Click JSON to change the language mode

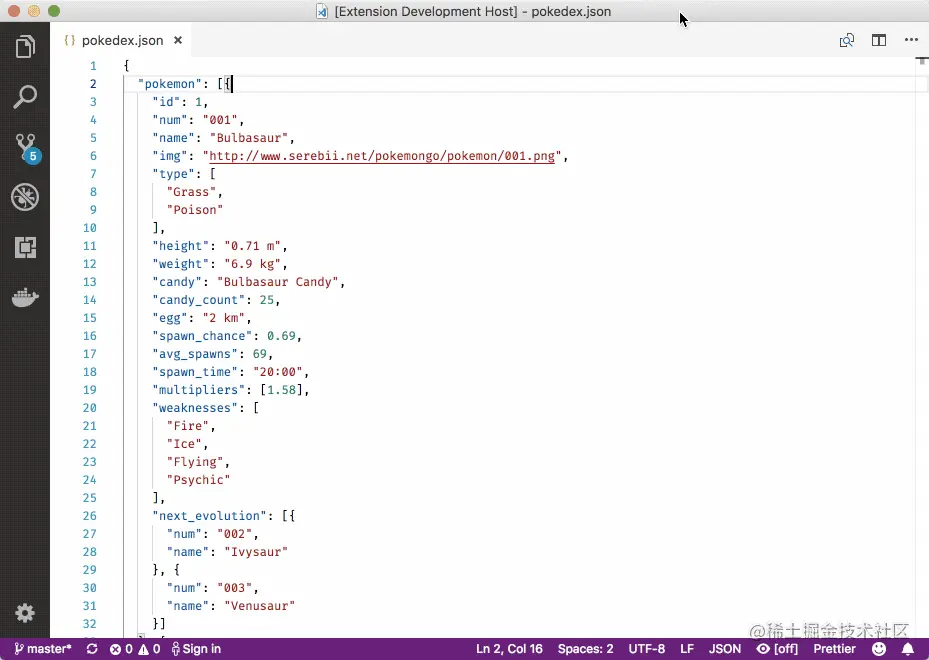725,649
